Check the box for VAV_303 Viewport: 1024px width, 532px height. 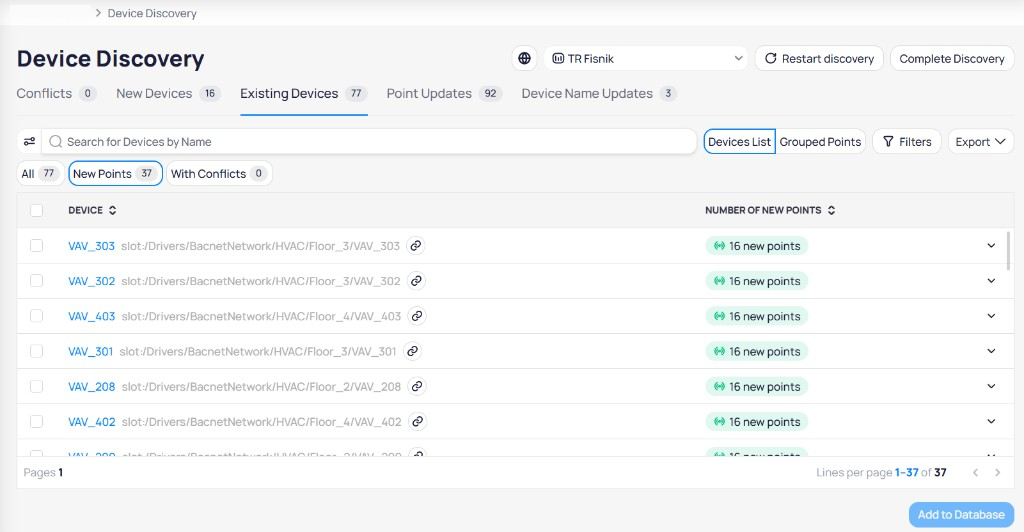37,245
